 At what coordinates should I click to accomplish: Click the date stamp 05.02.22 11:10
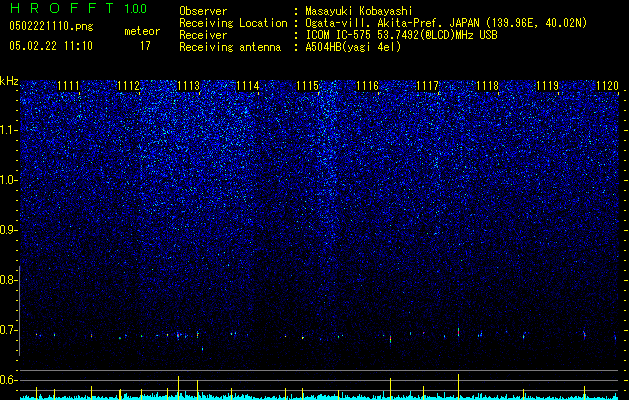point(51,46)
